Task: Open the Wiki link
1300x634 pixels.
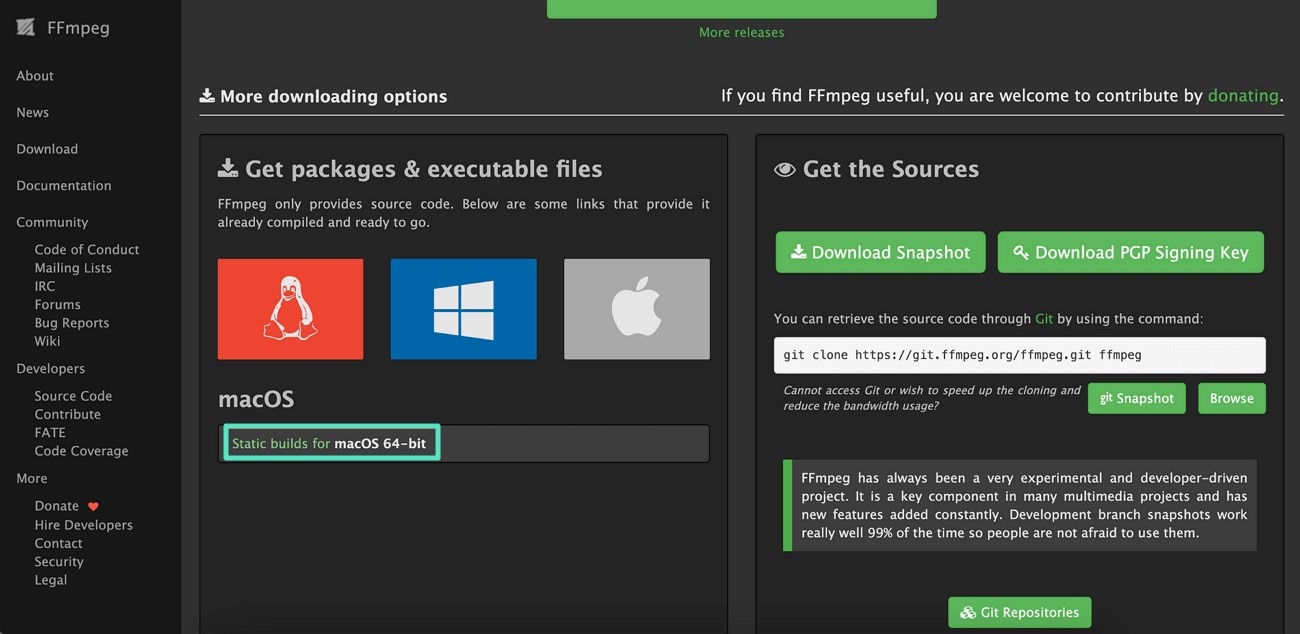Action: (x=47, y=341)
